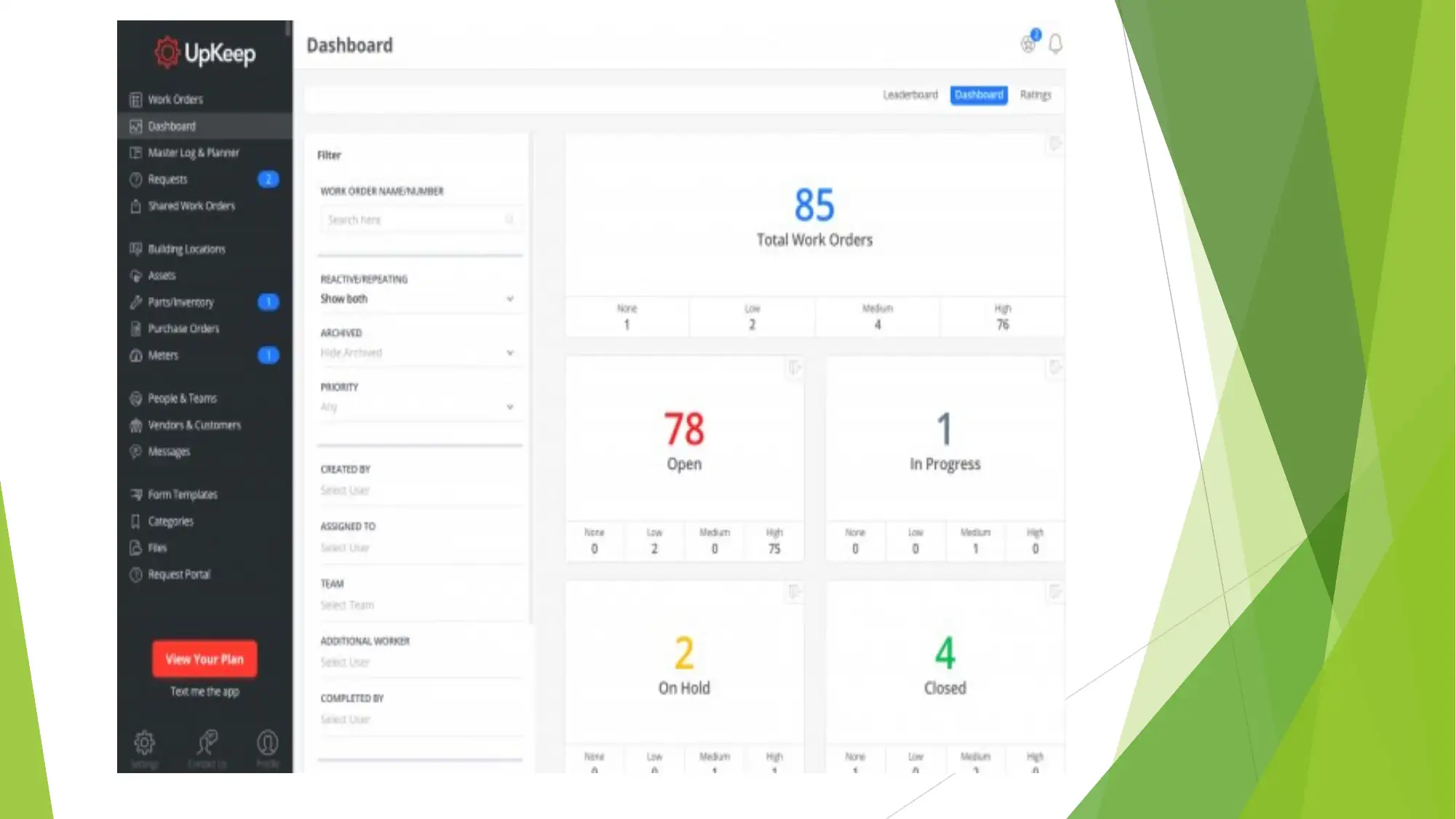
Task: Click the None 1 cell under Total Work Orders
Action: pyautogui.click(x=626, y=317)
